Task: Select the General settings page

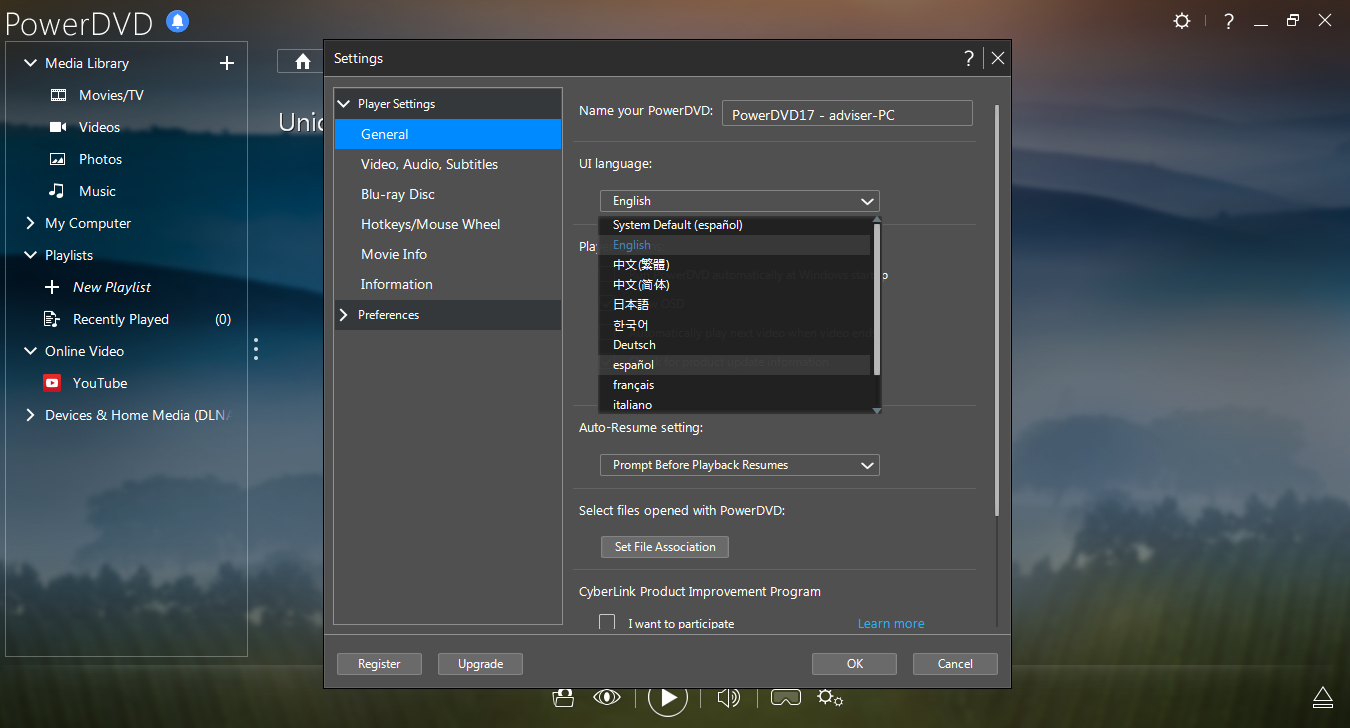Action: pos(448,134)
